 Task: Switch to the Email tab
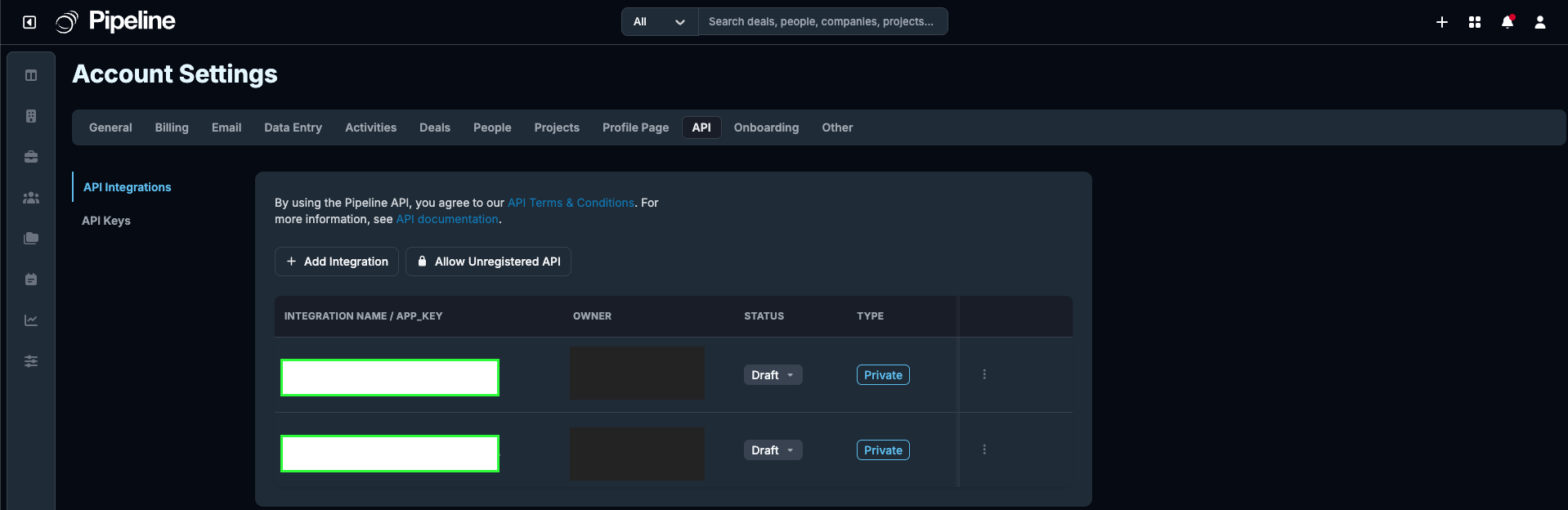click(x=226, y=127)
